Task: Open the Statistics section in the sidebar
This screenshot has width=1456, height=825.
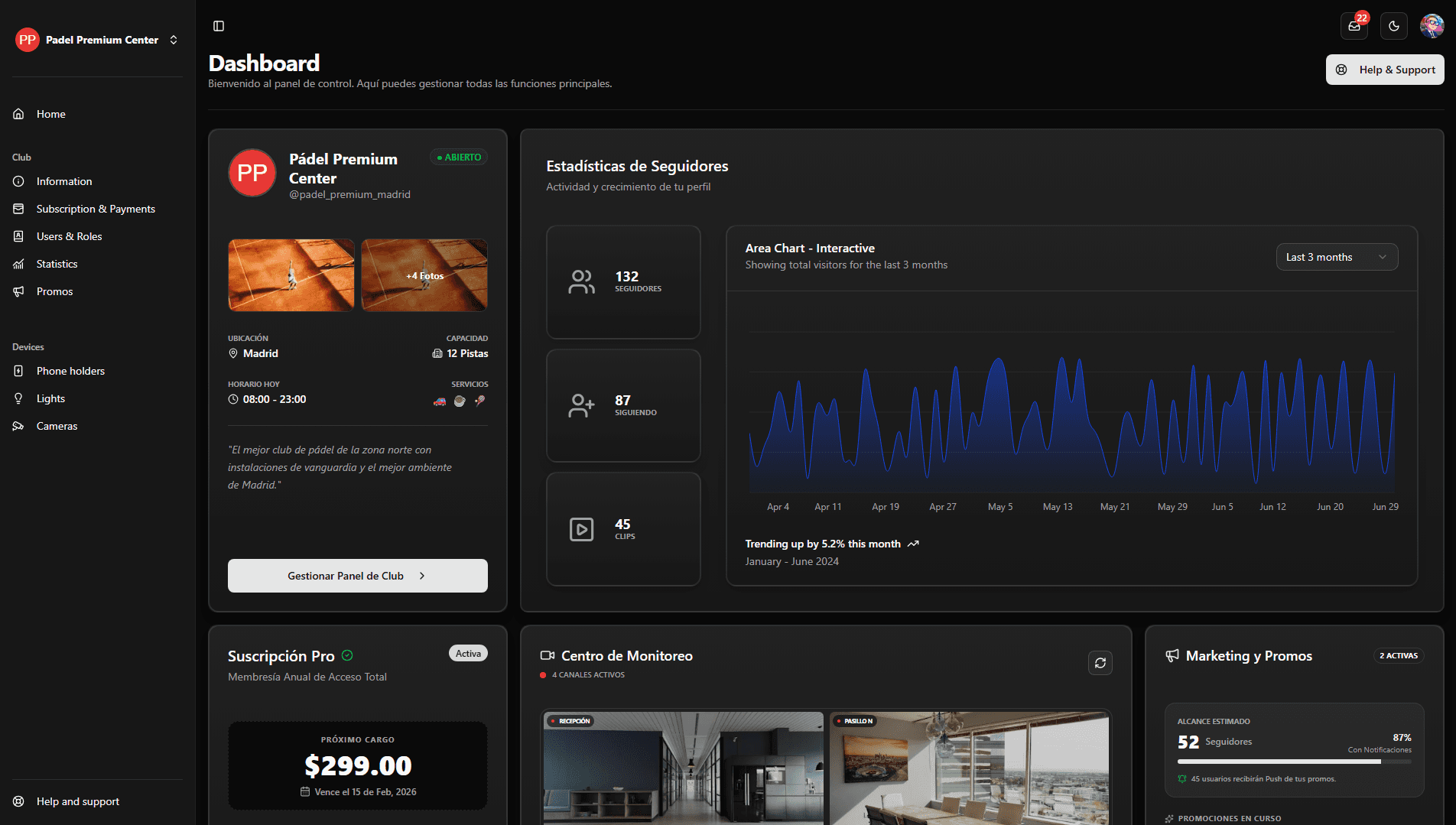Action: (x=56, y=263)
